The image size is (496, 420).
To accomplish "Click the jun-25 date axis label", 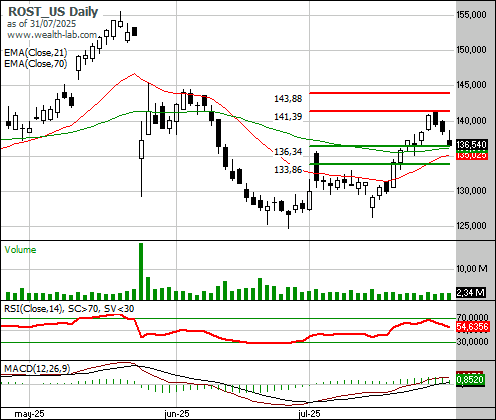I will pos(177,414).
